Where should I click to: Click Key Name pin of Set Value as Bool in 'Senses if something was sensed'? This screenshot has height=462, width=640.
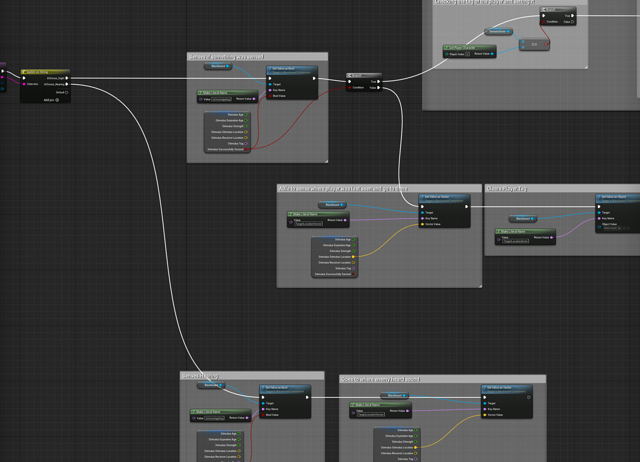[x=270, y=90]
